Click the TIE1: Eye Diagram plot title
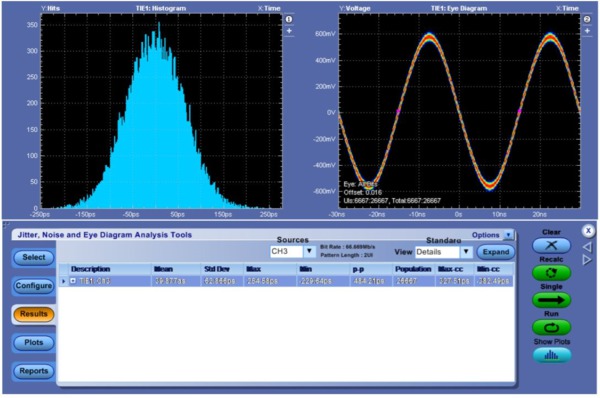Image resolution: width=600 pixels, height=398 pixels. (459, 8)
